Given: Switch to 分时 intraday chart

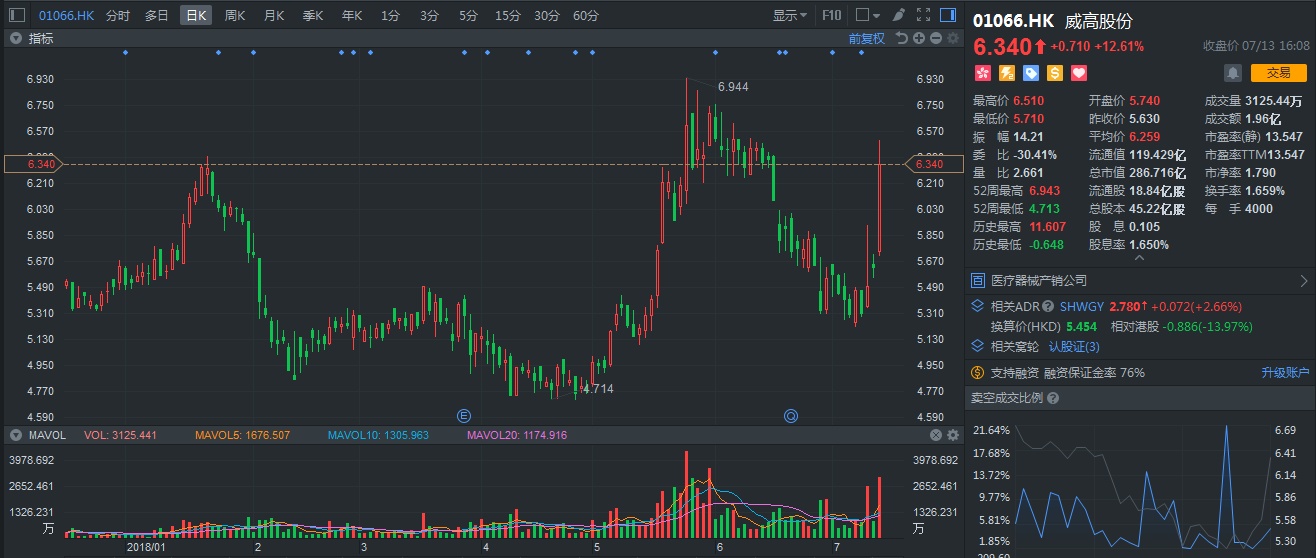Looking at the screenshot, I should (x=118, y=15).
